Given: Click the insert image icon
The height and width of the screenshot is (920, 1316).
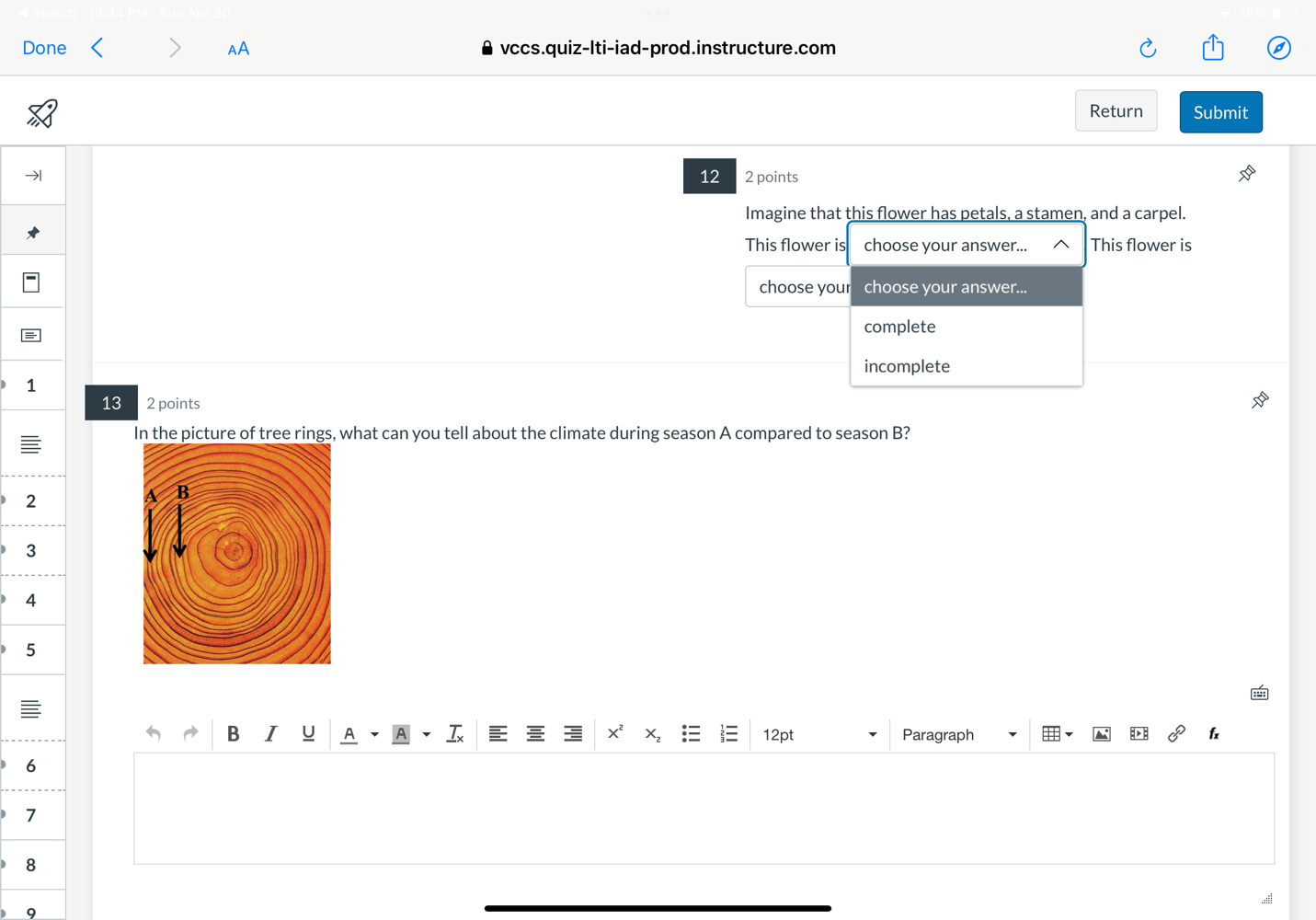Looking at the screenshot, I should coord(1101,734).
